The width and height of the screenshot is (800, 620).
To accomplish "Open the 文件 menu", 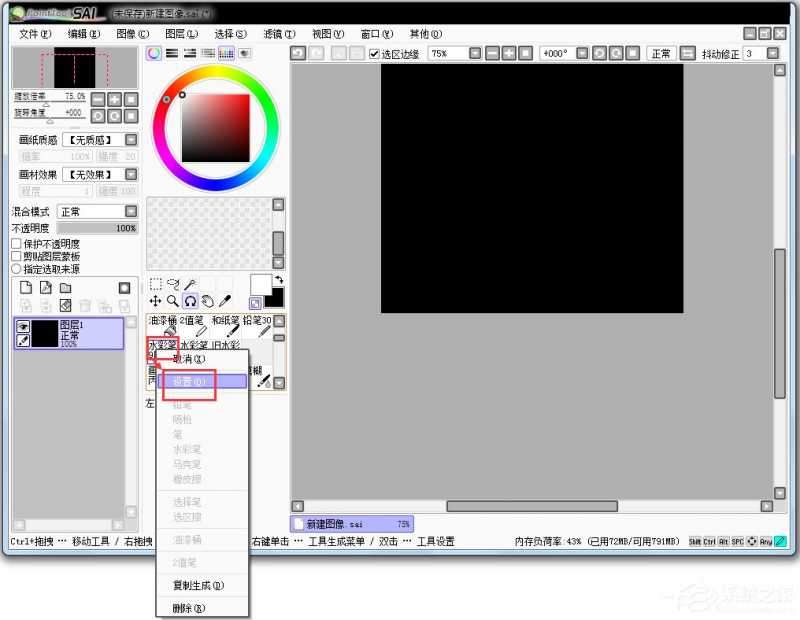I will click(x=35, y=34).
